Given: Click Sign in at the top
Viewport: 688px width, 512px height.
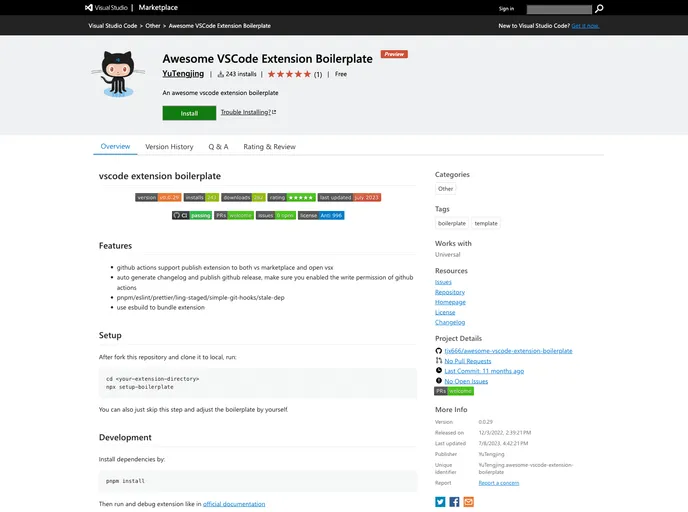Looking at the screenshot, I should pyautogui.click(x=506, y=9).
